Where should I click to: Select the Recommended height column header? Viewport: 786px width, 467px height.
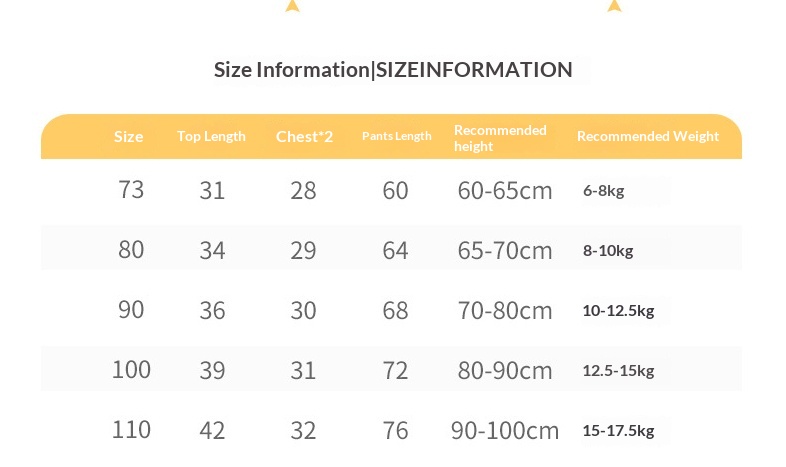pos(500,138)
